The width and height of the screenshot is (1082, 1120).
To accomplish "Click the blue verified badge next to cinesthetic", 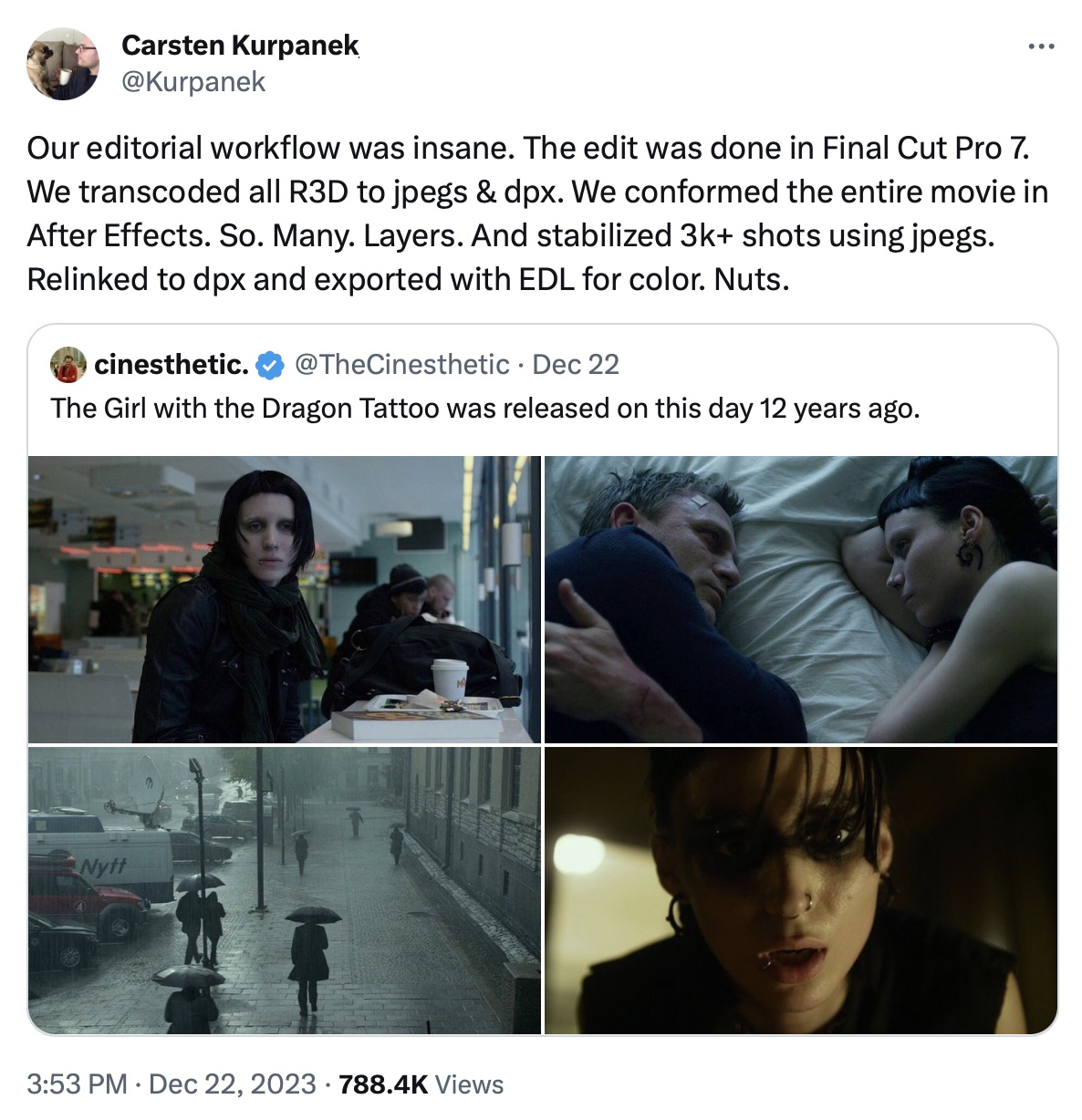I will tap(268, 365).
